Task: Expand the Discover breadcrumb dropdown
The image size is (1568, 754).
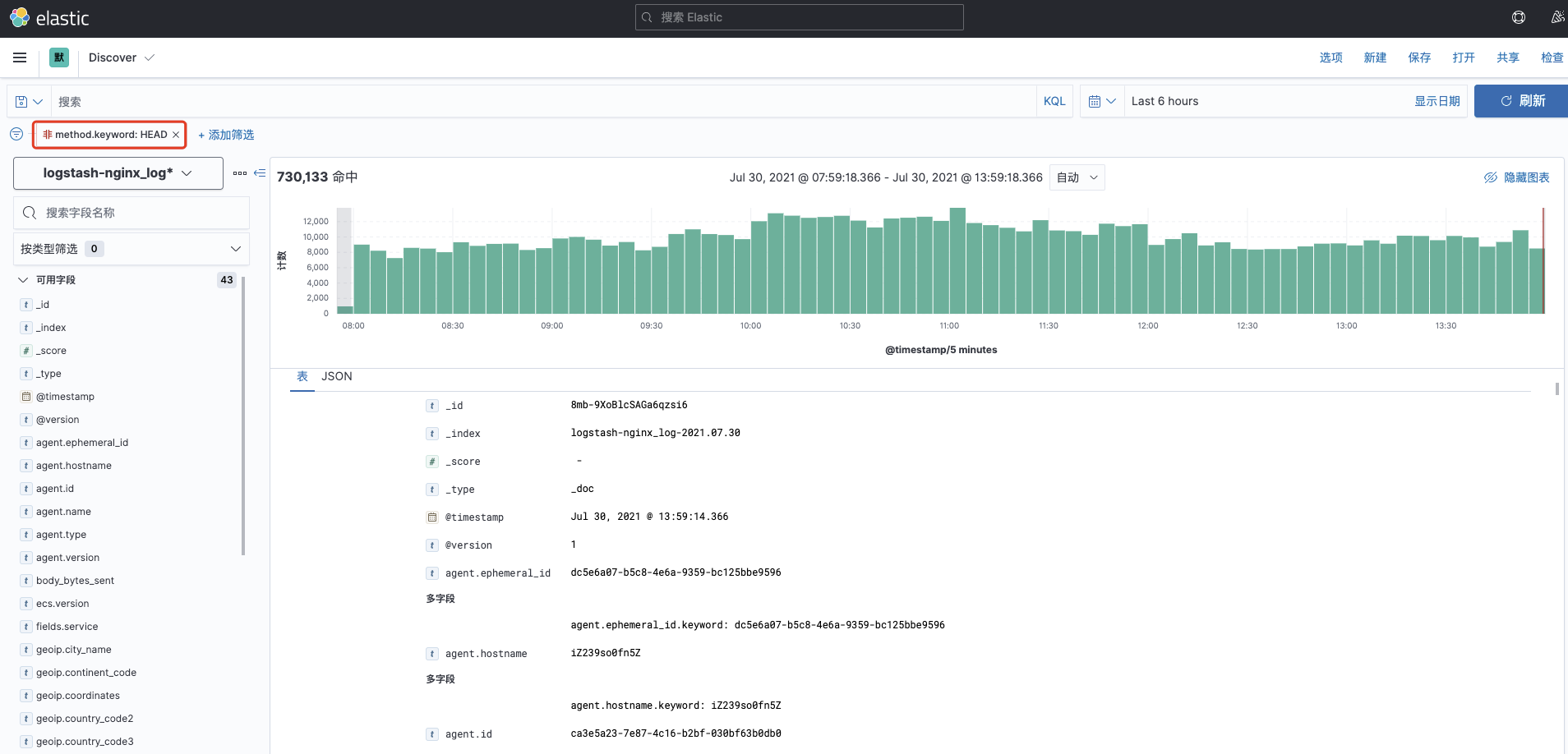Action: point(121,57)
